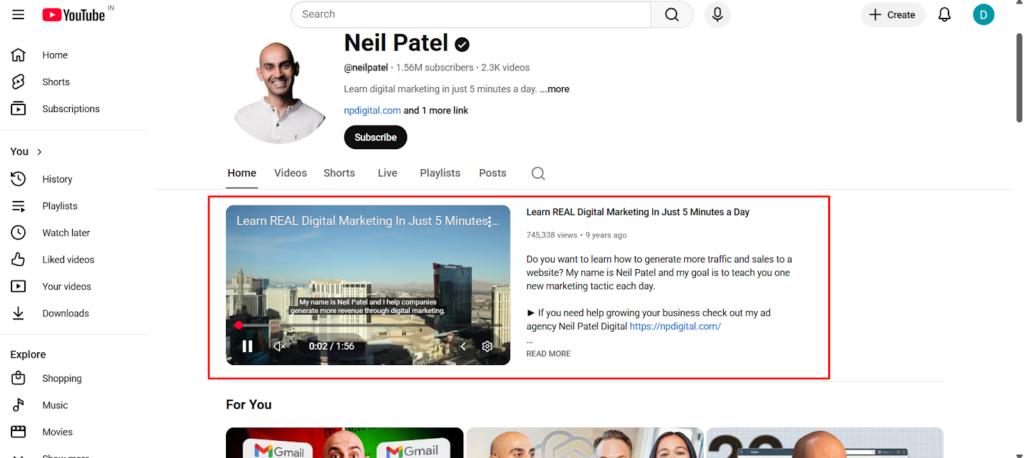Open the notifications bell
Image resolution: width=1024 pixels, height=458 pixels.
(944, 14)
